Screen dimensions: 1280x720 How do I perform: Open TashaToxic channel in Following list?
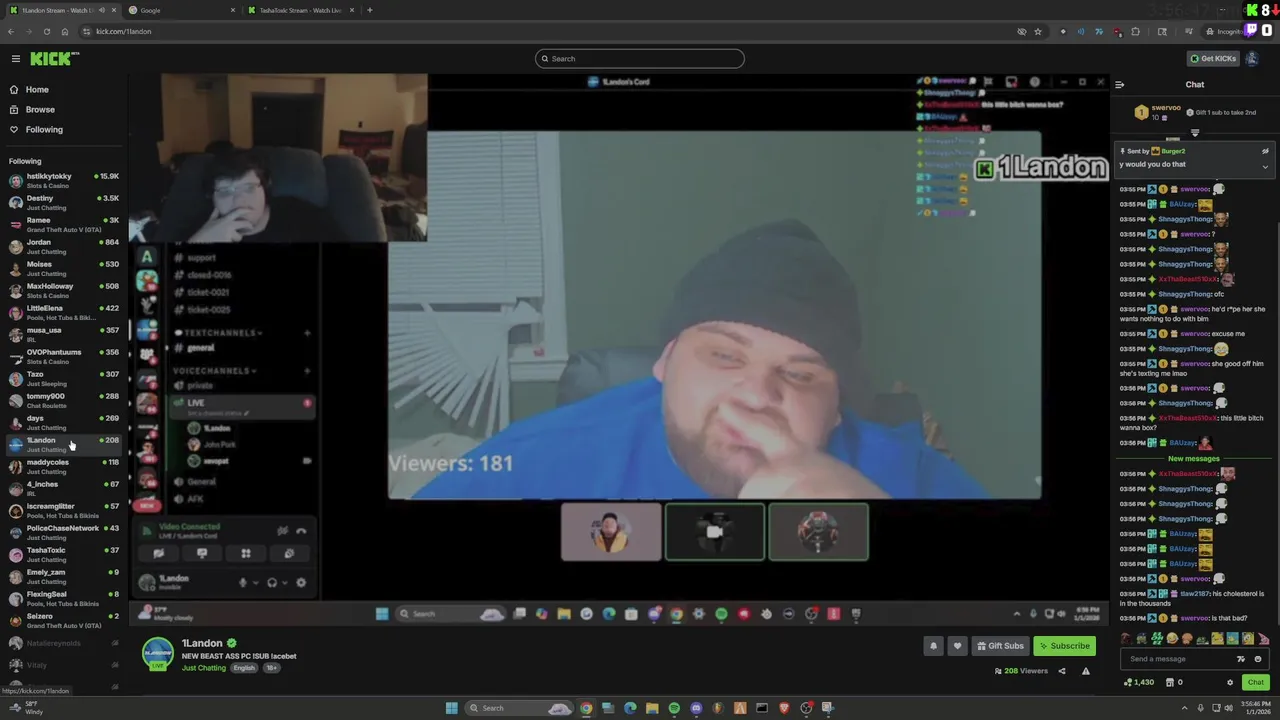tap(63, 555)
